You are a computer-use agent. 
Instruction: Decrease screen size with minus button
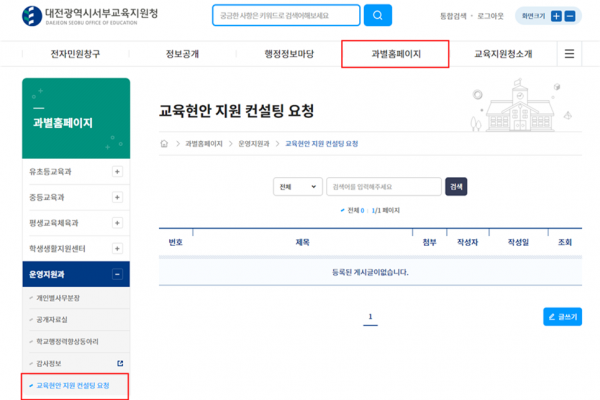570,16
